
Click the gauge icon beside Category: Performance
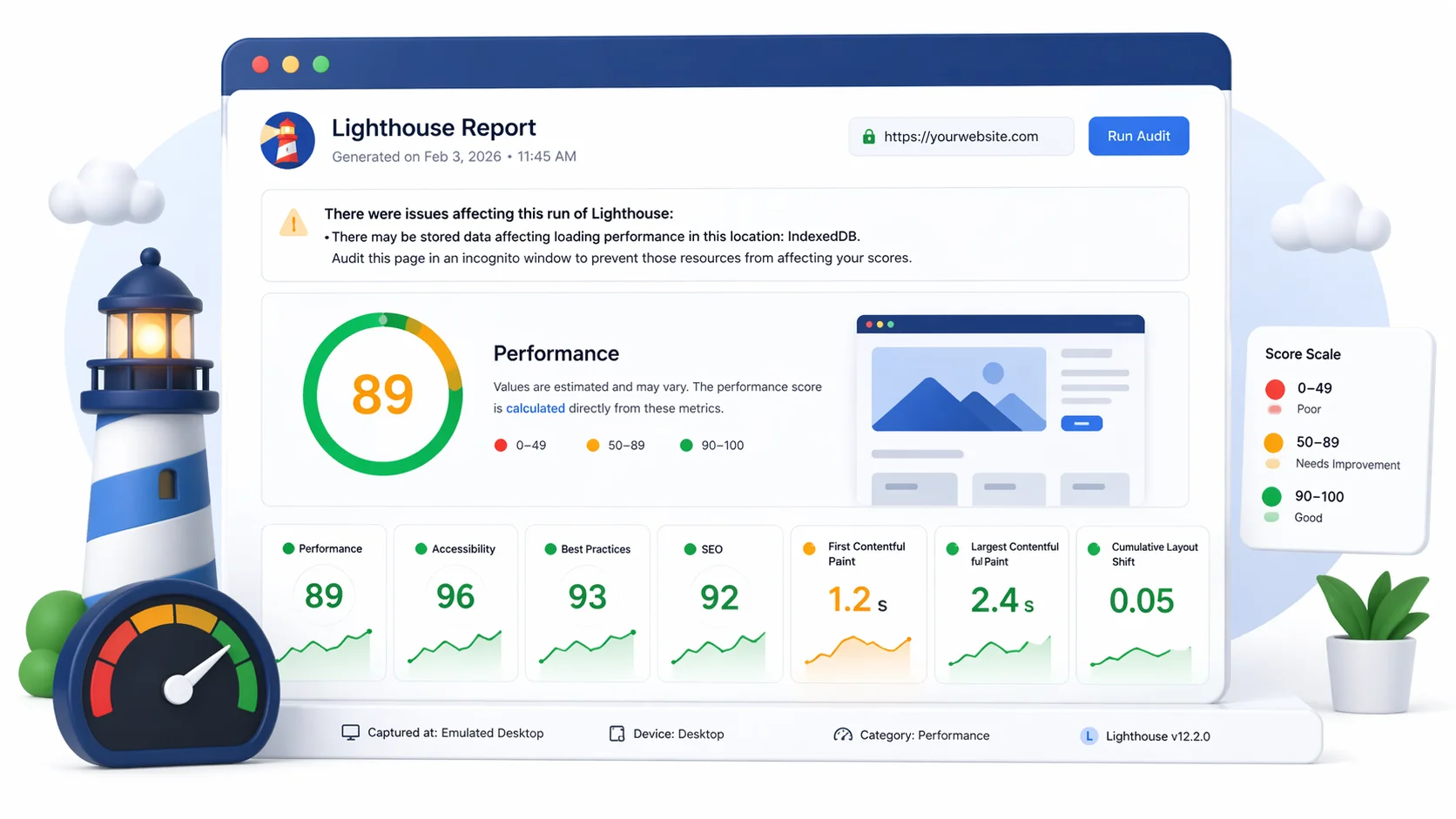coord(842,735)
